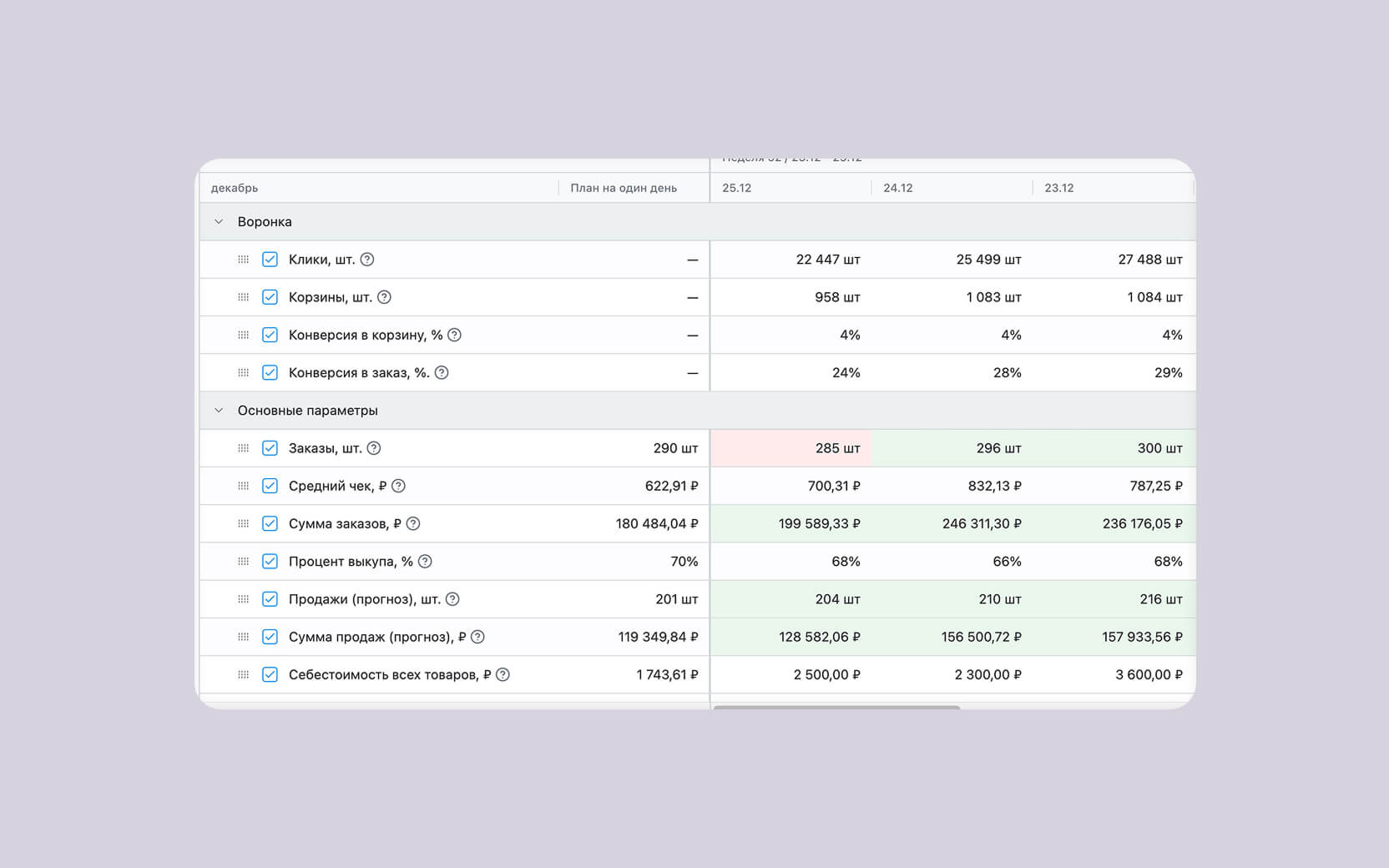Screen dimensions: 1389x868
Task: Select plan value 290 шт for Заказы
Action: click(675, 448)
